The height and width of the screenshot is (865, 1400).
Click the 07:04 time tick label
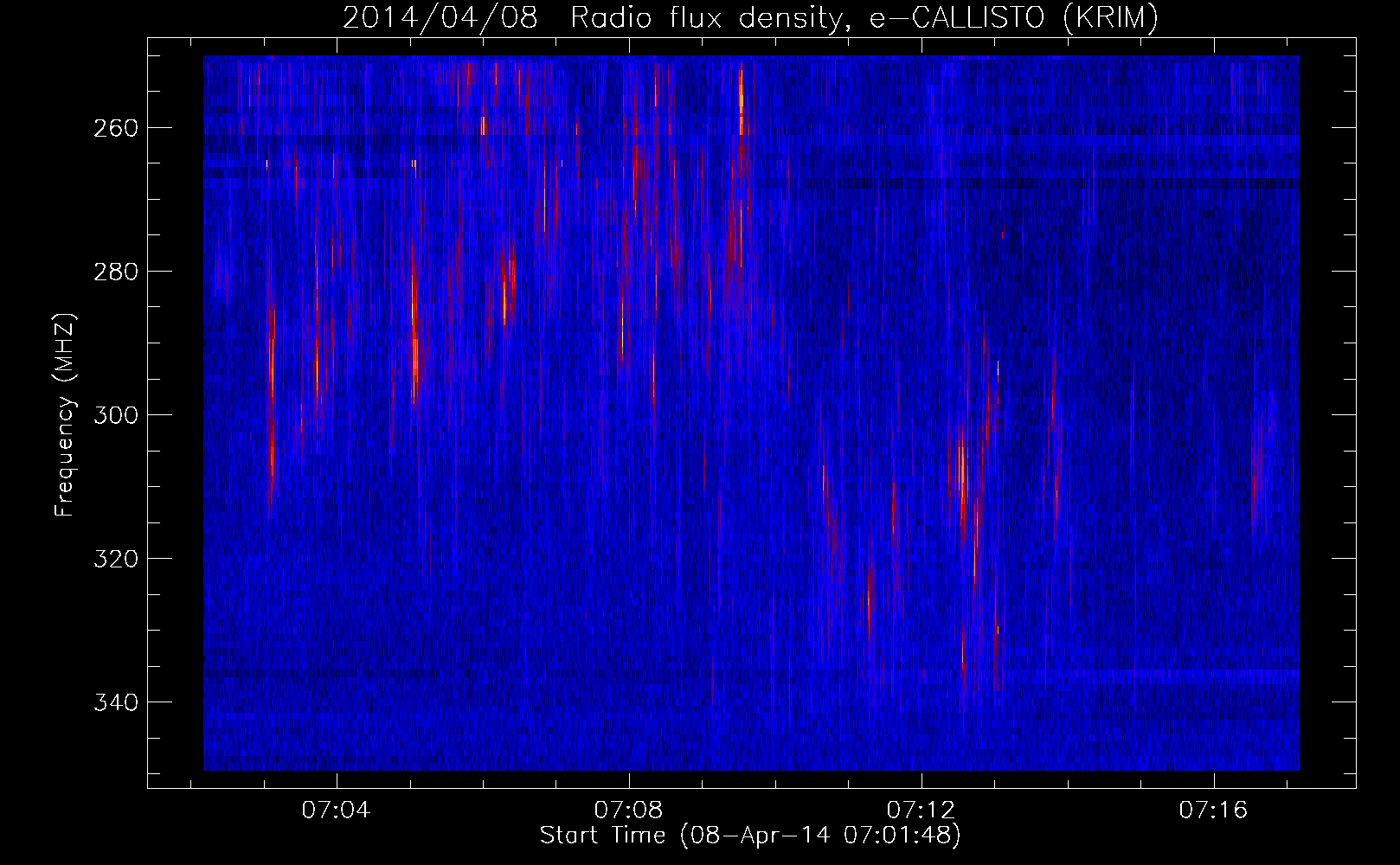336,810
